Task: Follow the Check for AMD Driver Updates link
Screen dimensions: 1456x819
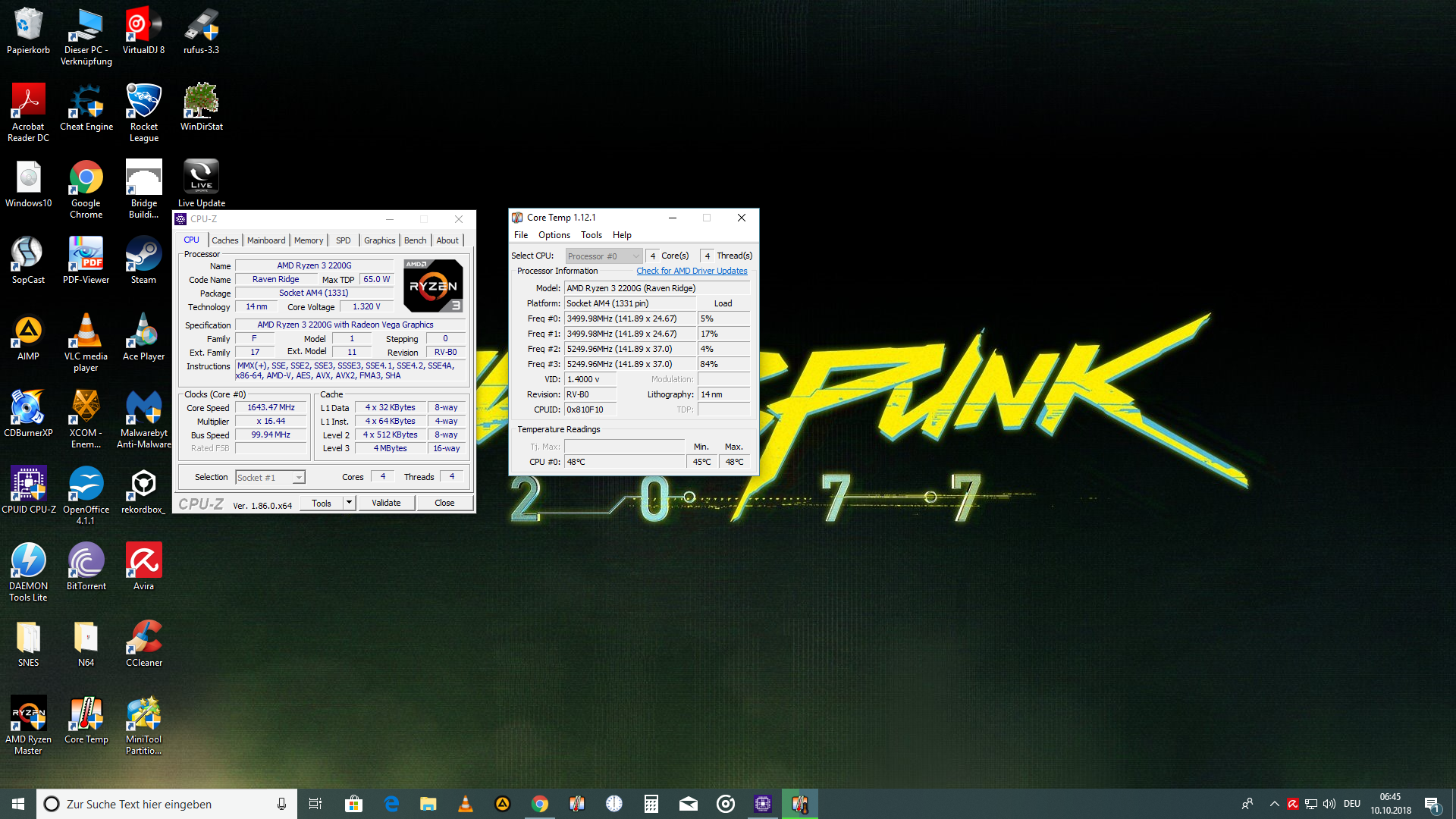Action: [691, 271]
